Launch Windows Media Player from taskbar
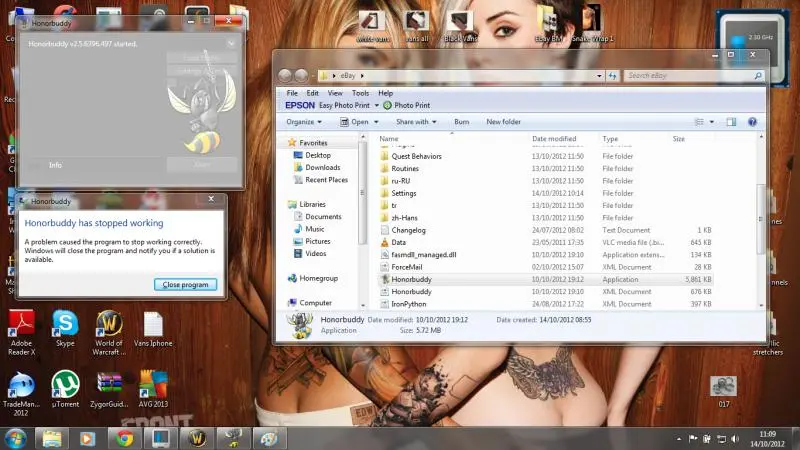 pyautogui.click(x=87, y=438)
